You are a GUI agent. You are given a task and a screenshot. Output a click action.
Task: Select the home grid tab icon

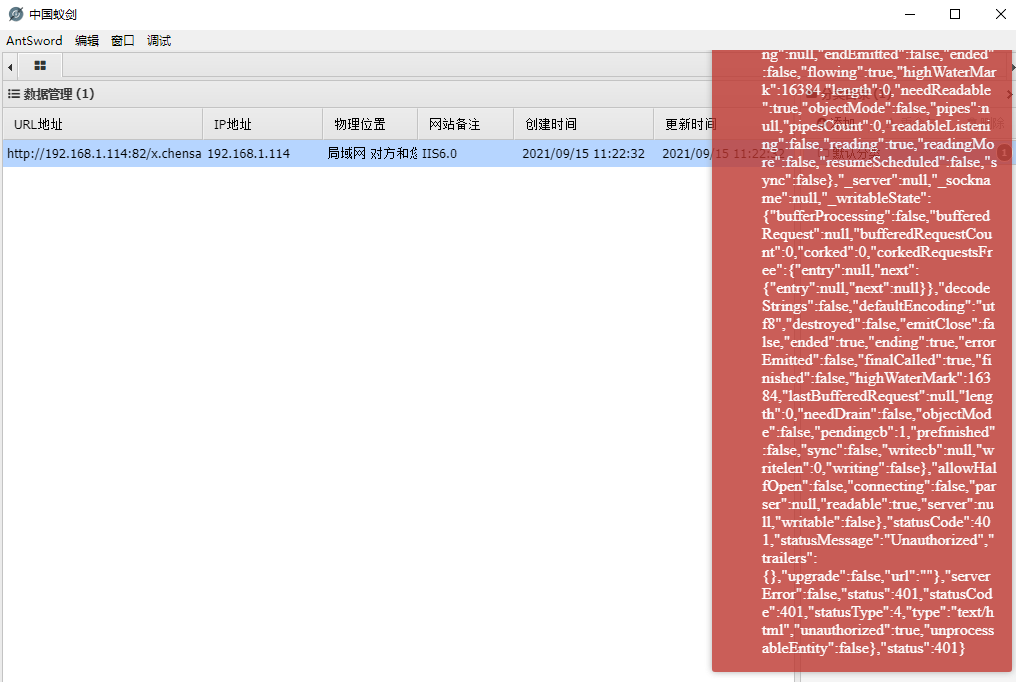(40, 65)
